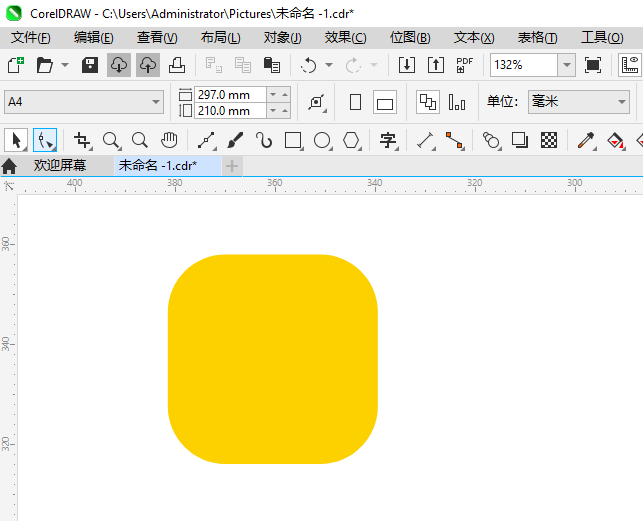Image resolution: width=643 pixels, height=521 pixels.
Task: Select the Rectangle tool
Action: click(293, 140)
